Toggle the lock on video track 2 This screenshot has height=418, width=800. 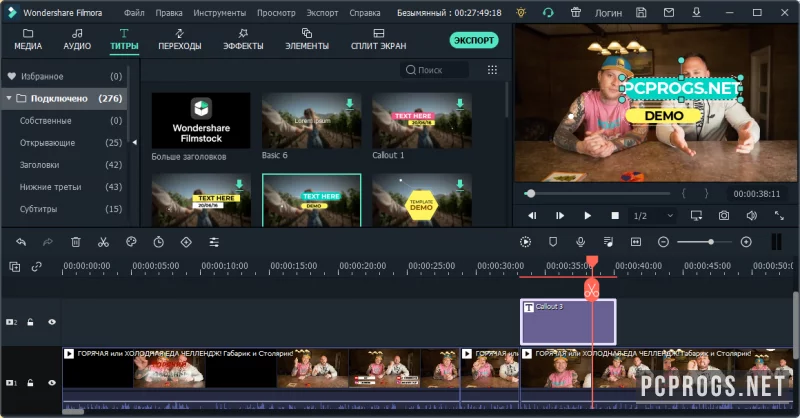point(31,322)
